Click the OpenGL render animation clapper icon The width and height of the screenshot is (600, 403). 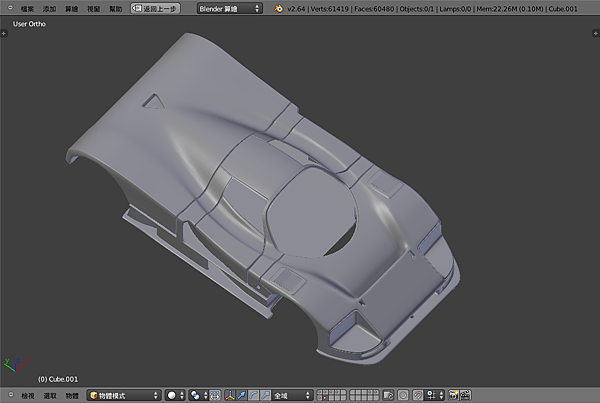coord(465,395)
